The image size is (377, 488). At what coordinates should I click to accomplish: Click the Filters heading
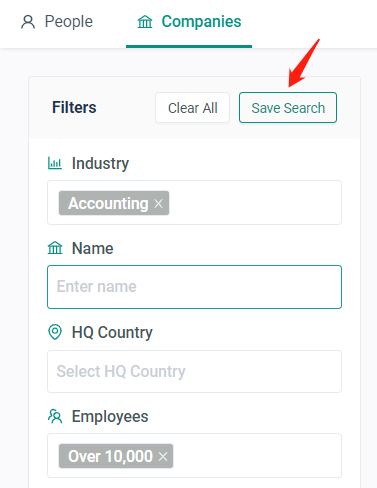[74, 108]
